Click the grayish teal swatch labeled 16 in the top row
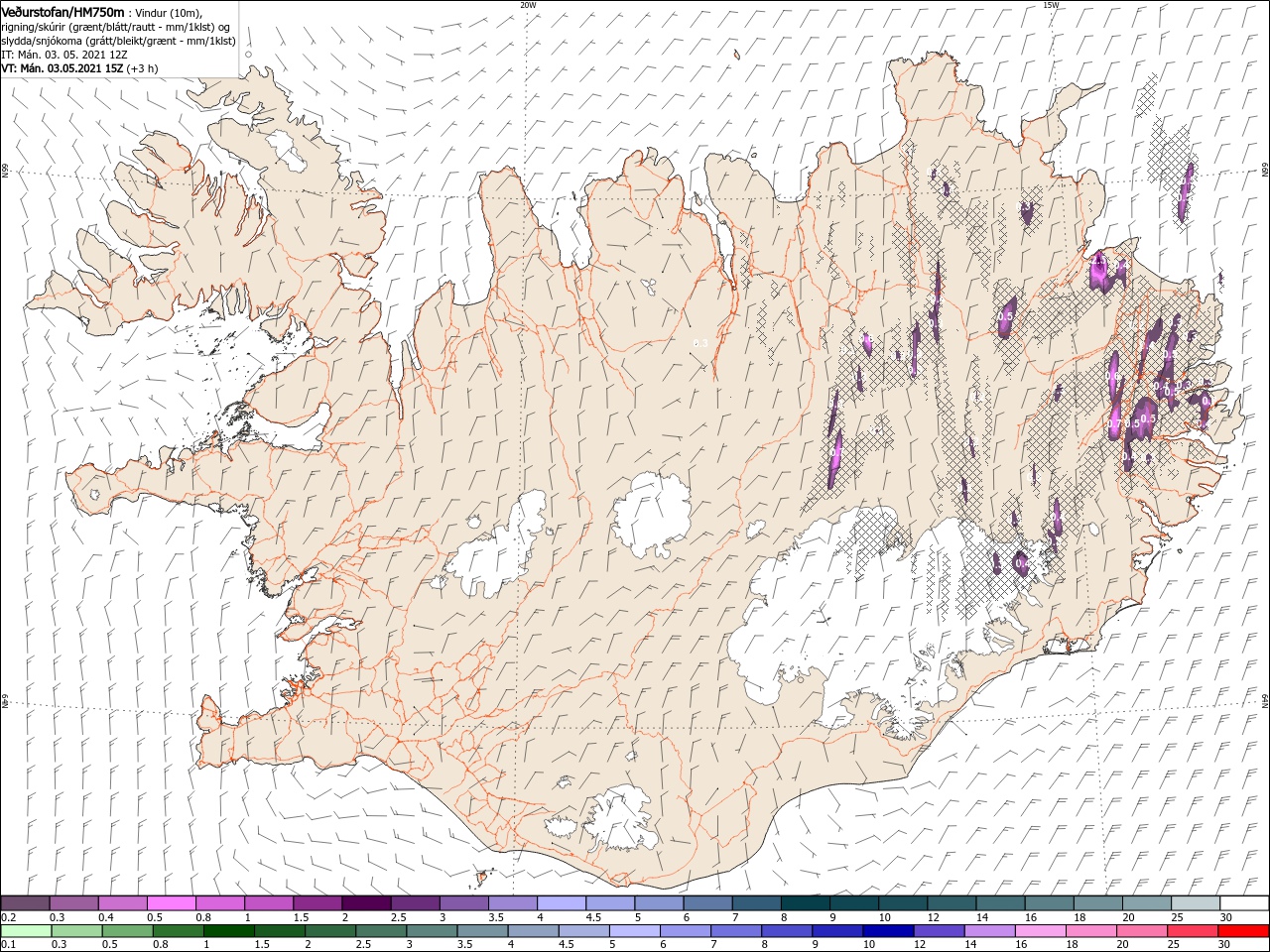The image size is (1270, 952). 1049,903
